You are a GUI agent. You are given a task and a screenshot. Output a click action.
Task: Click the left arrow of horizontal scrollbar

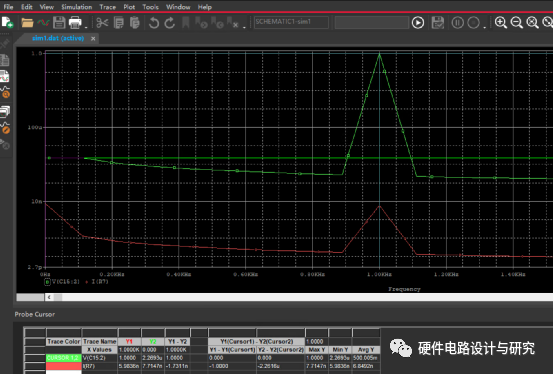click(x=49, y=297)
